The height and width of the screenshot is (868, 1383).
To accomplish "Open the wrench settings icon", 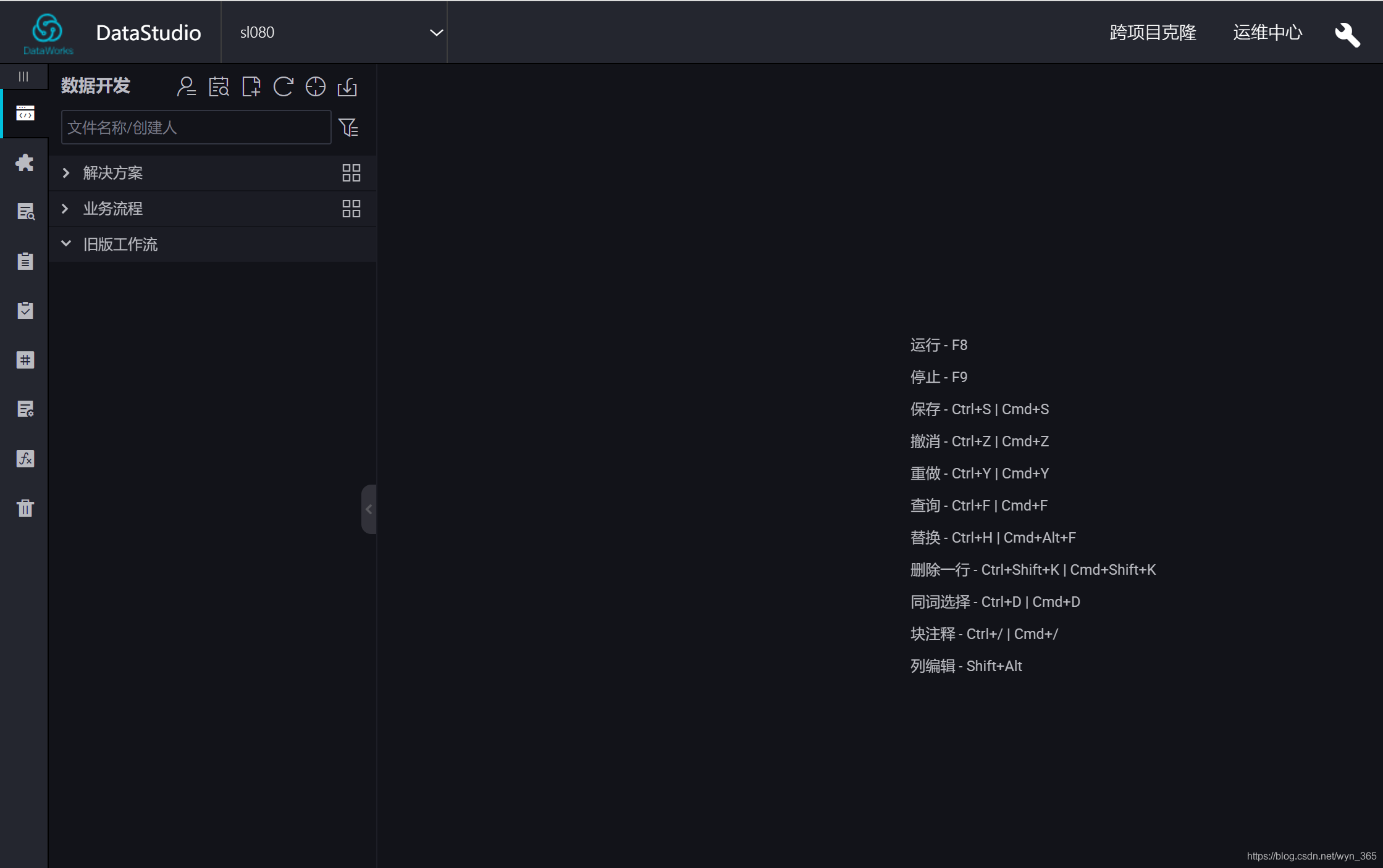I will tap(1347, 34).
